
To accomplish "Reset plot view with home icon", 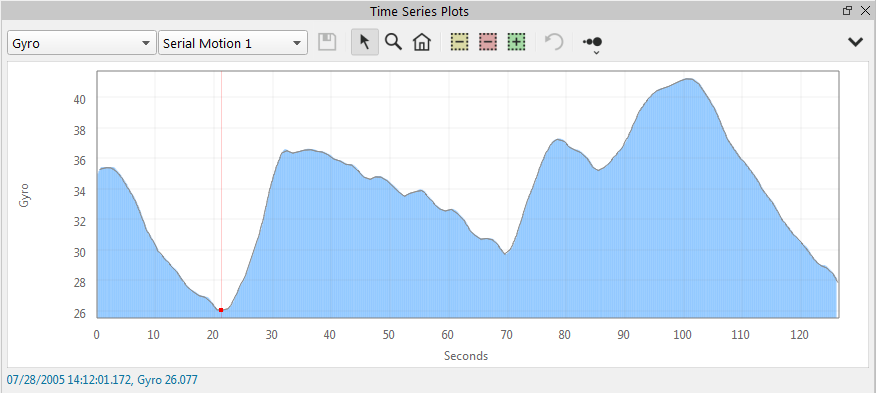I will point(422,42).
